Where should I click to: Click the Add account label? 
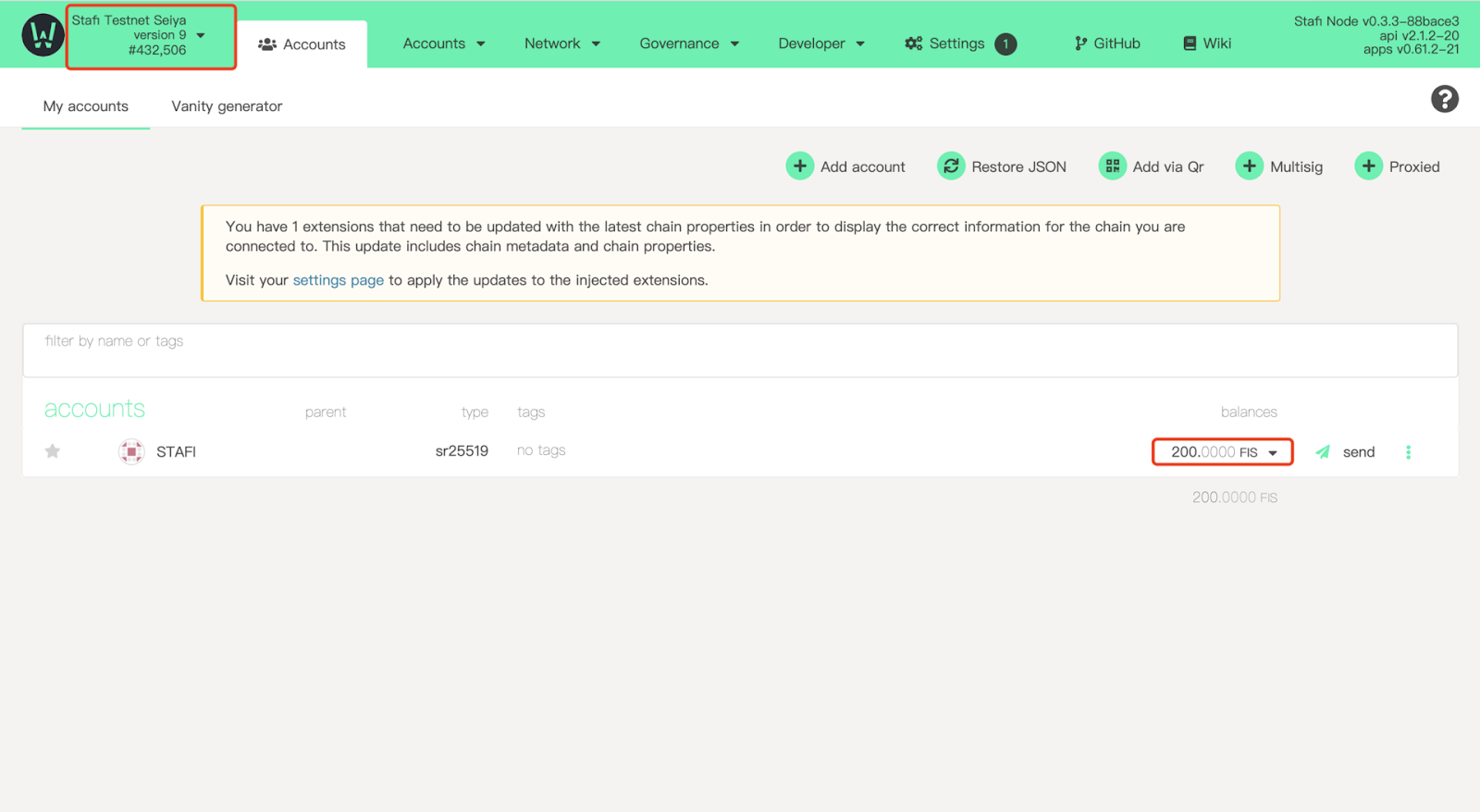[x=863, y=166]
